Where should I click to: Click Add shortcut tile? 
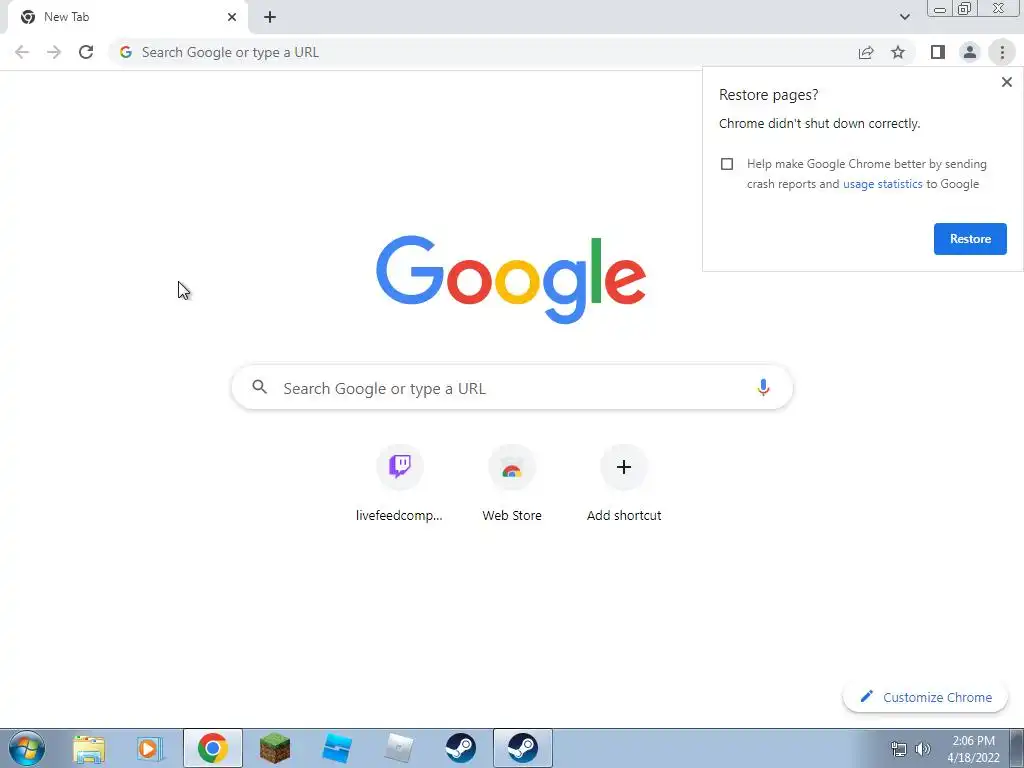(x=624, y=484)
